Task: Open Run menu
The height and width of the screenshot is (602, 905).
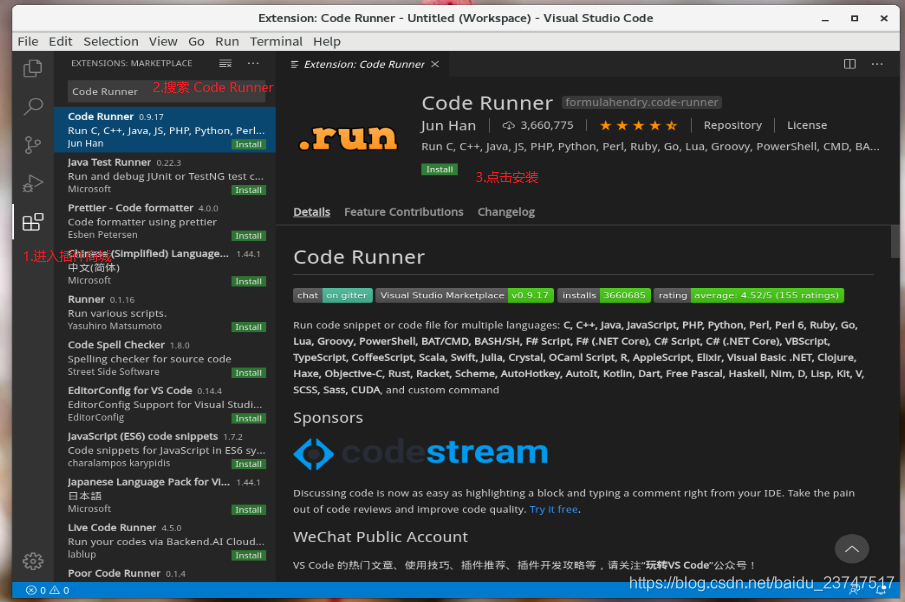Action: pyautogui.click(x=227, y=42)
